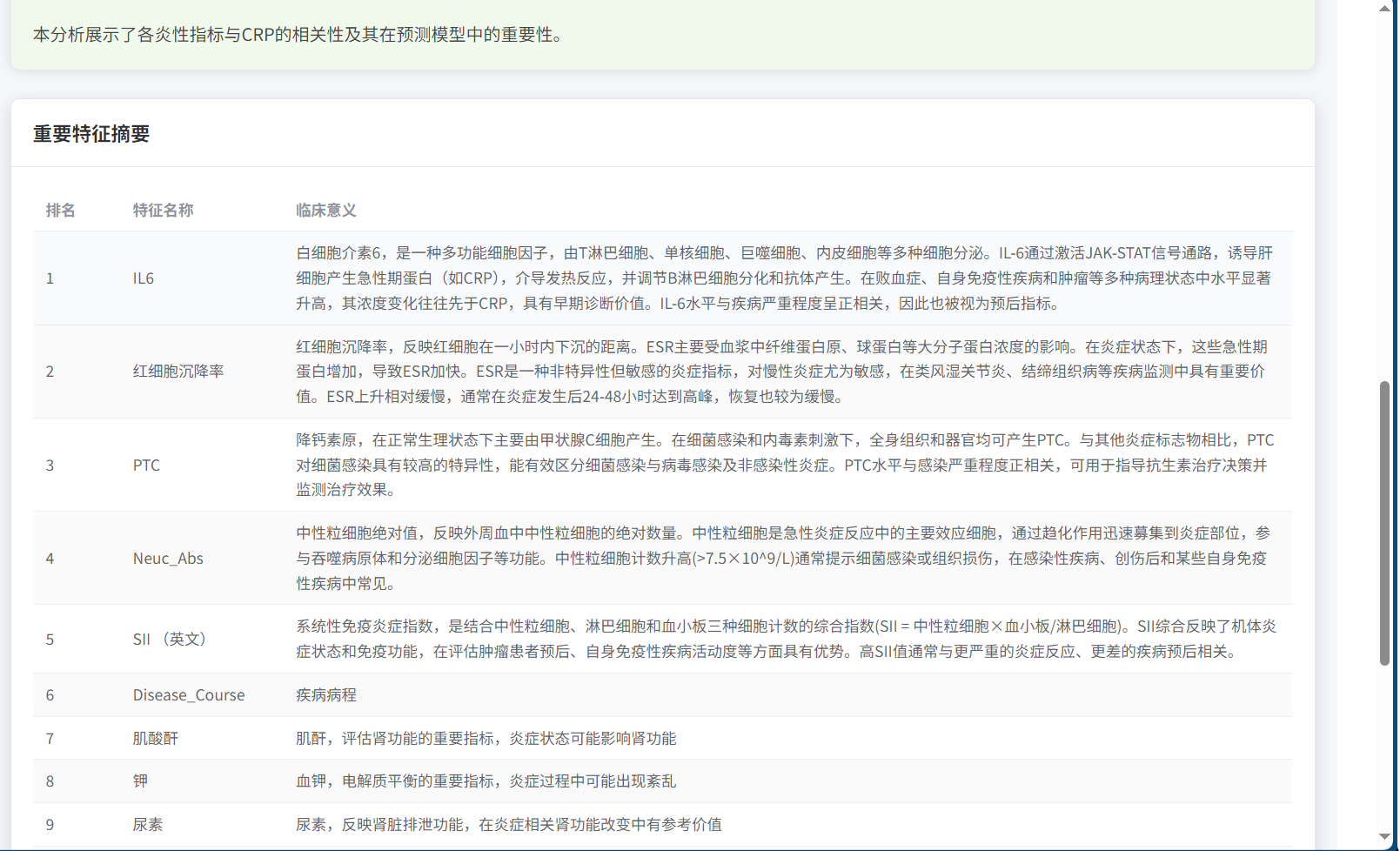Click the 疾病病程 clinical meaning text

[325, 695]
